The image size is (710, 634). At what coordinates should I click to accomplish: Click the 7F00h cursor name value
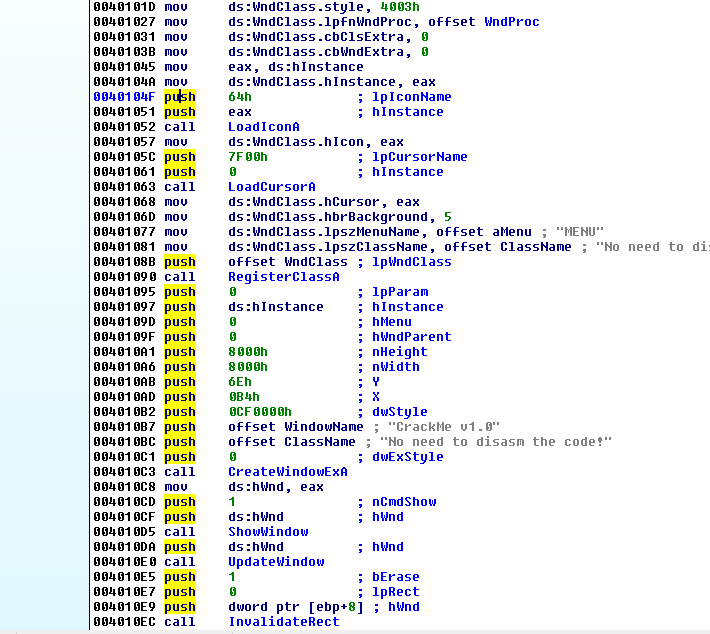tap(246, 157)
